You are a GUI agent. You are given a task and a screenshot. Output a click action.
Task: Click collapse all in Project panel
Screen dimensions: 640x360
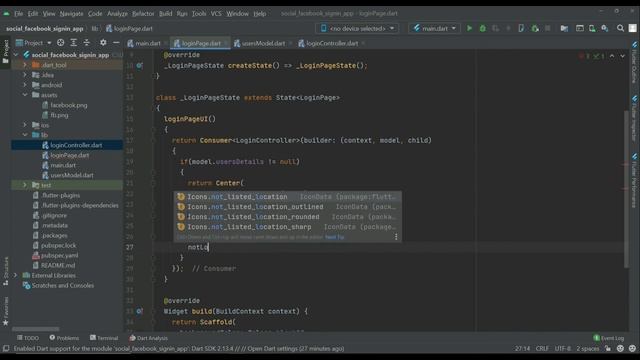[87, 42]
